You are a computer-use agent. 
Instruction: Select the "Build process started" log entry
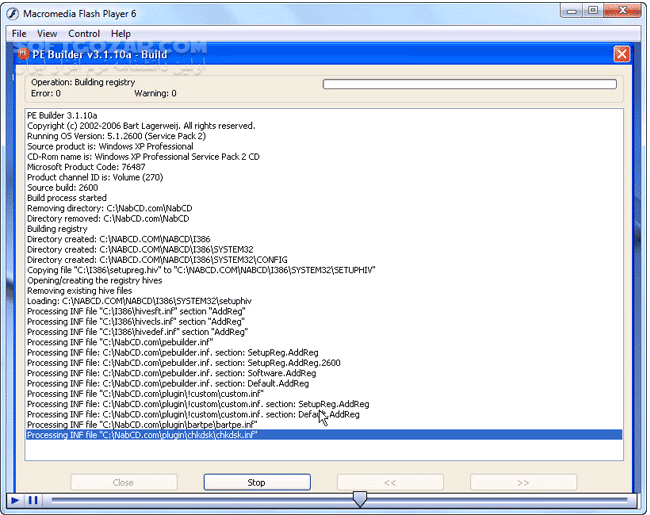(66, 198)
